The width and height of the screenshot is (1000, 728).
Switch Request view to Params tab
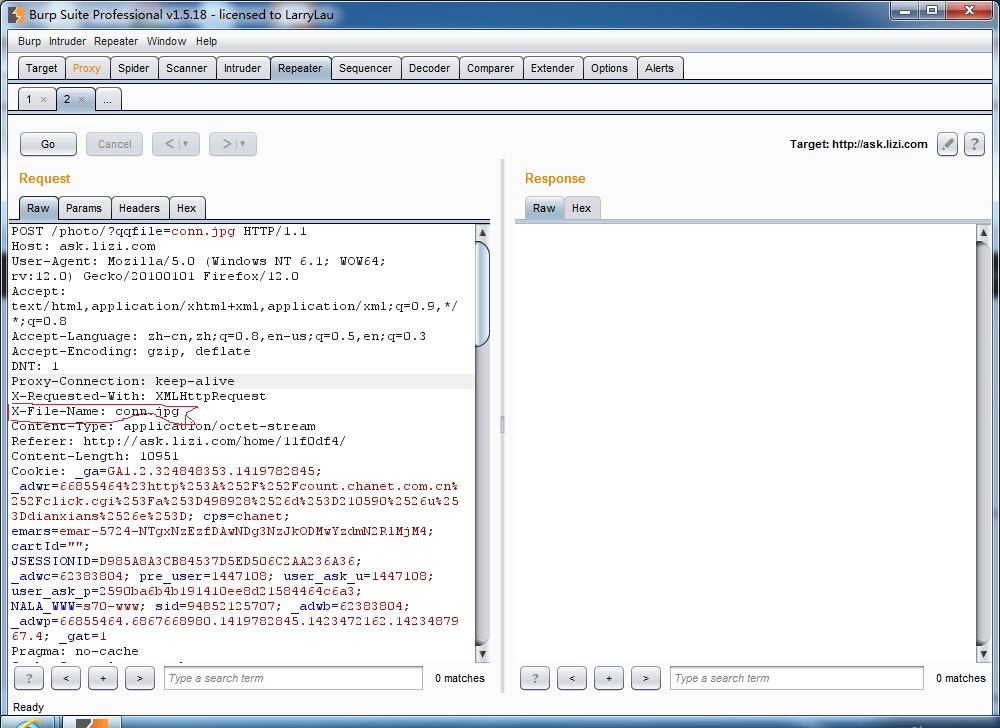[x=84, y=208]
